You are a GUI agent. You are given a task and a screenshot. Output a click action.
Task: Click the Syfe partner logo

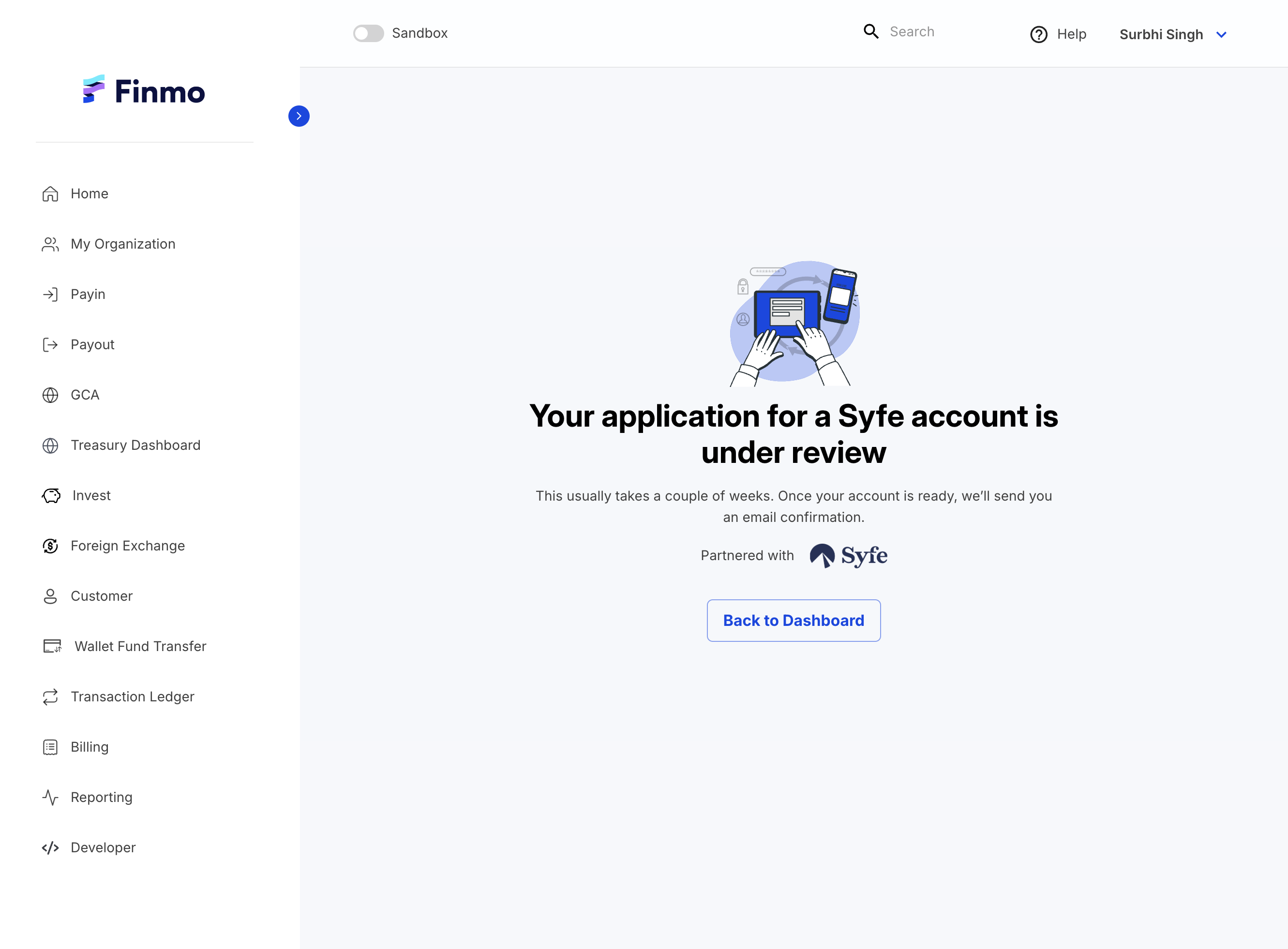(x=849, y=555)
